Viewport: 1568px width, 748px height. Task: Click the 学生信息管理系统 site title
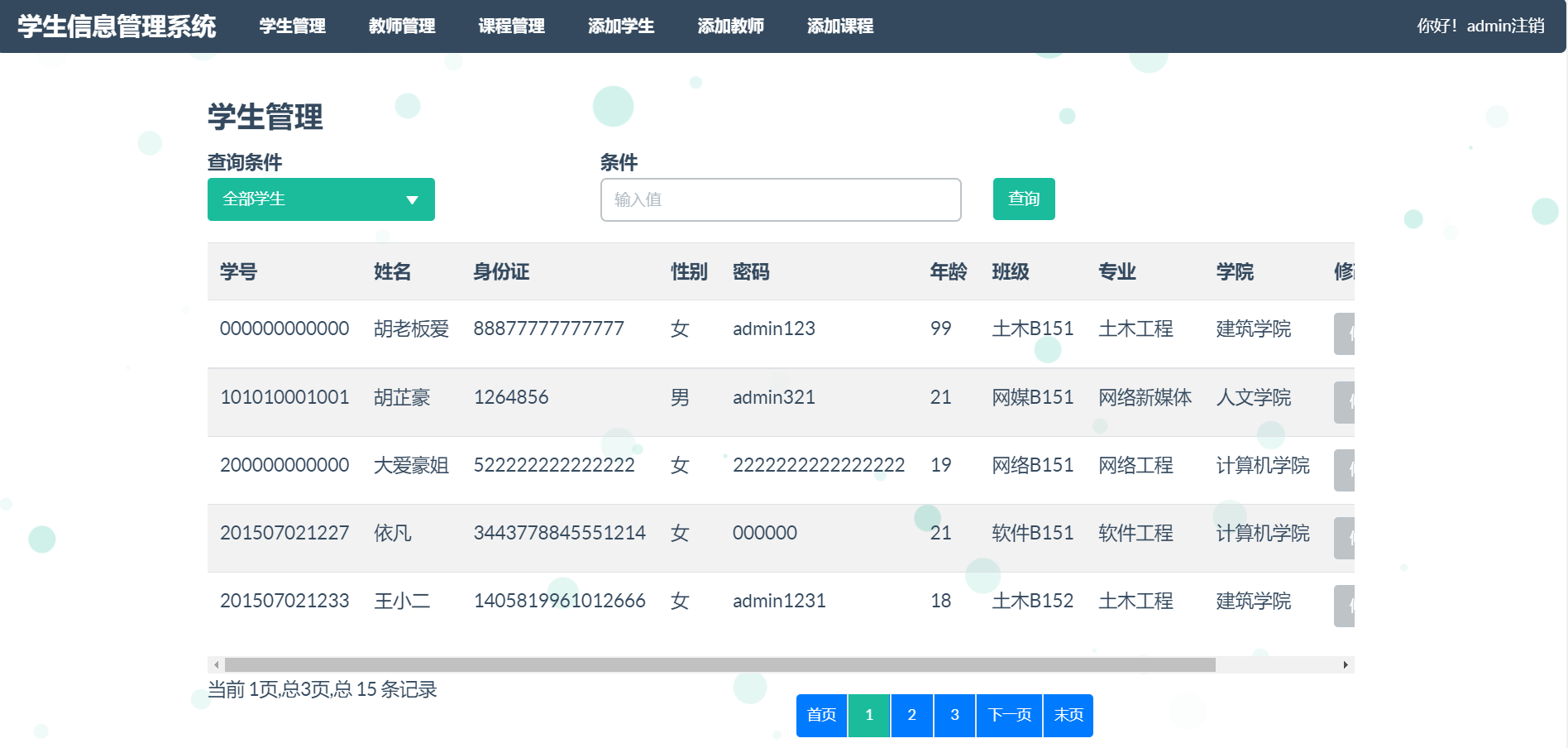117,26
